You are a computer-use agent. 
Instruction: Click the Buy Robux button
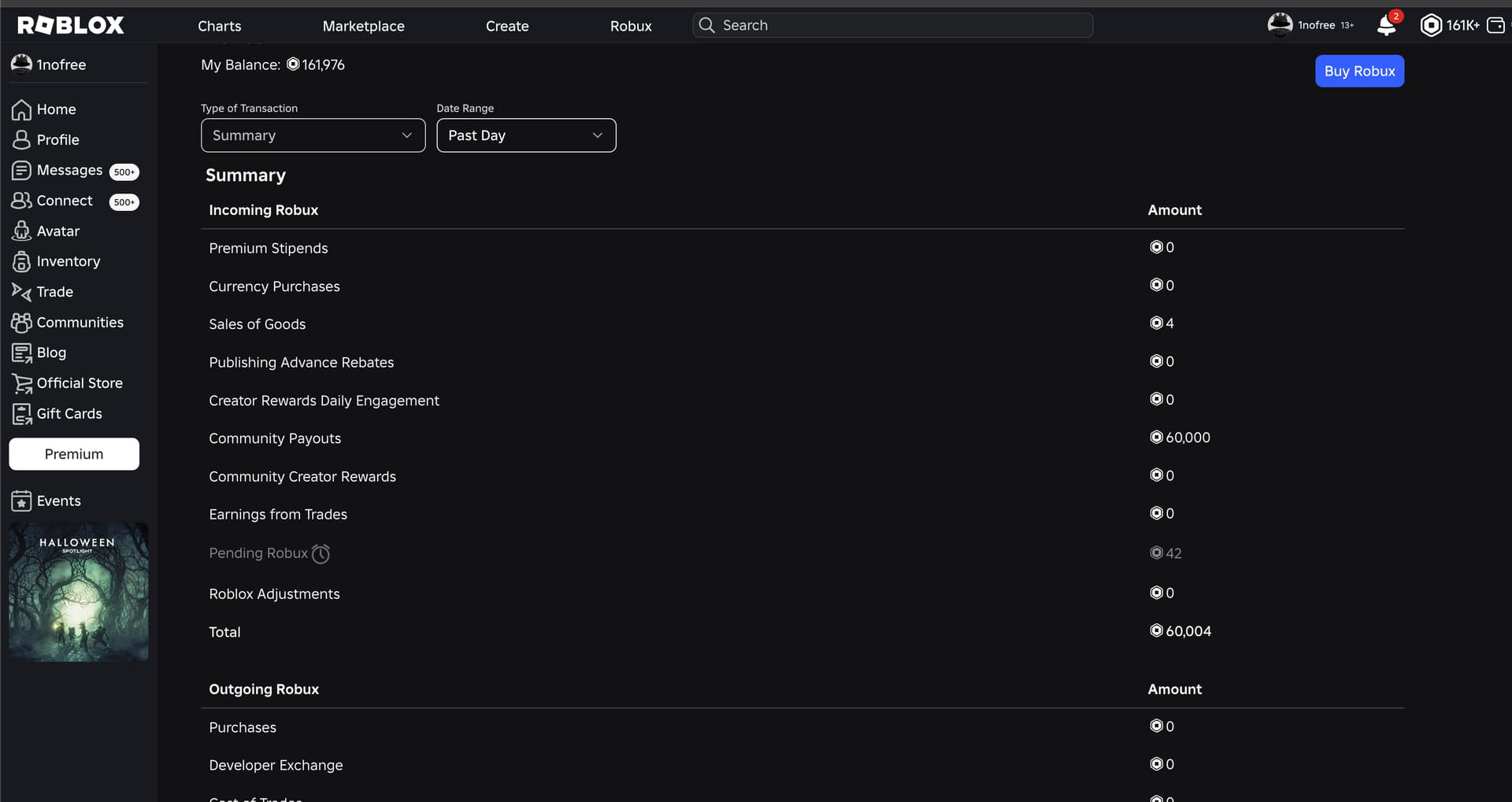pyautogui.click(x=1359, y=71)
